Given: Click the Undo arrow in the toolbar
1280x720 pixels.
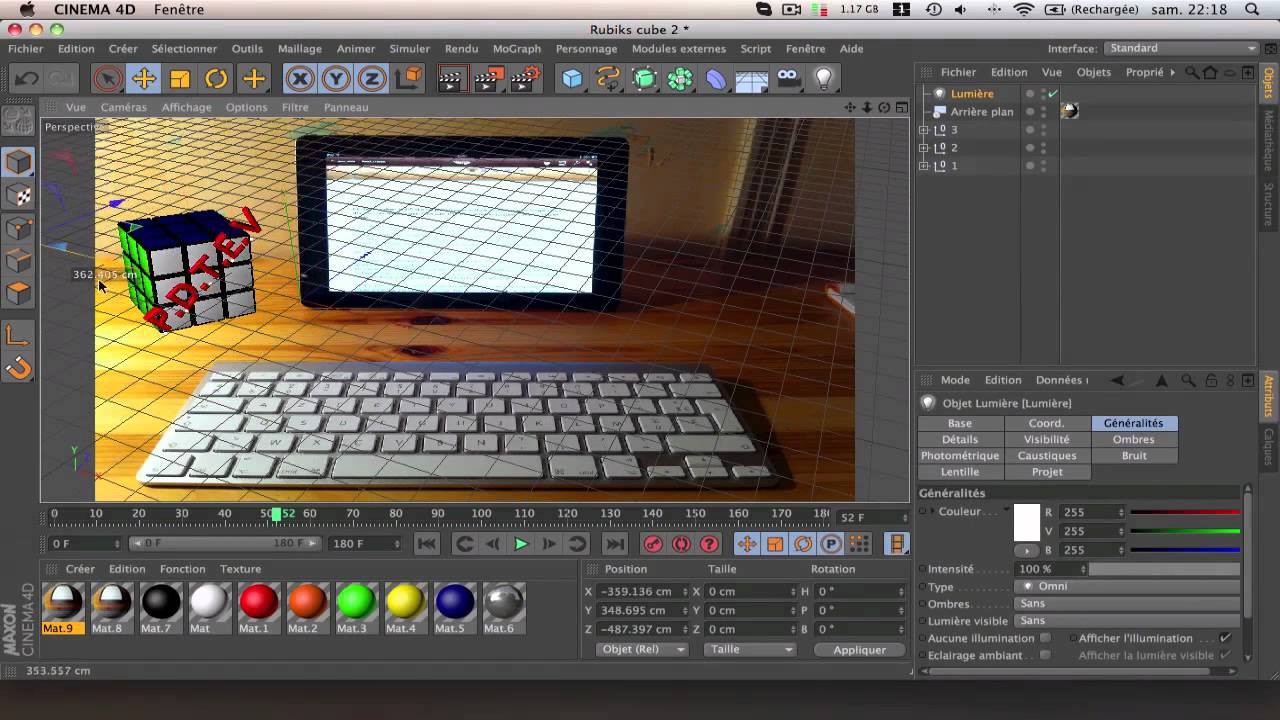Looking at the screenshot, I should (x=27, y=78).
